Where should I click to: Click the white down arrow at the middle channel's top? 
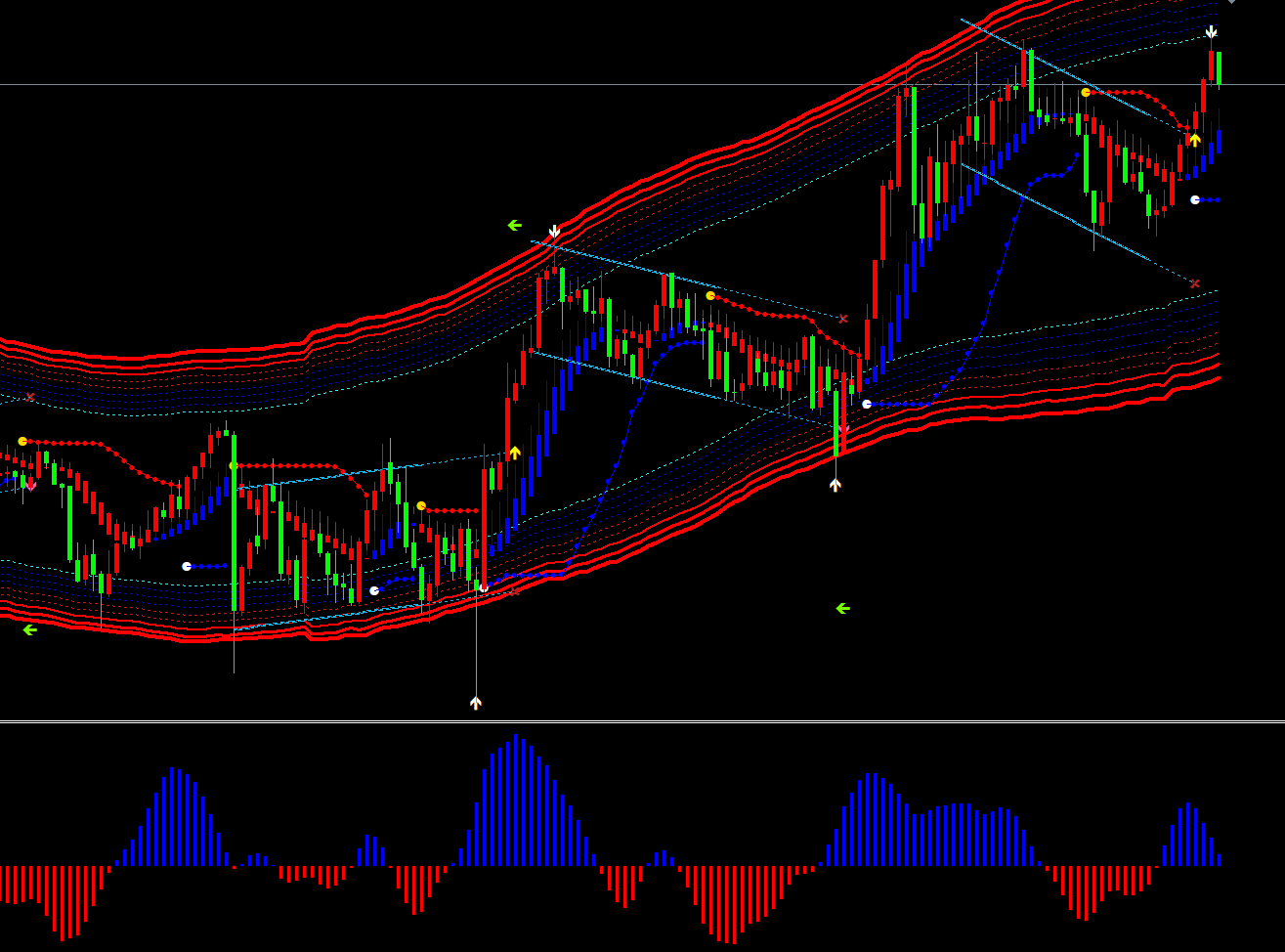coord(554,232)
